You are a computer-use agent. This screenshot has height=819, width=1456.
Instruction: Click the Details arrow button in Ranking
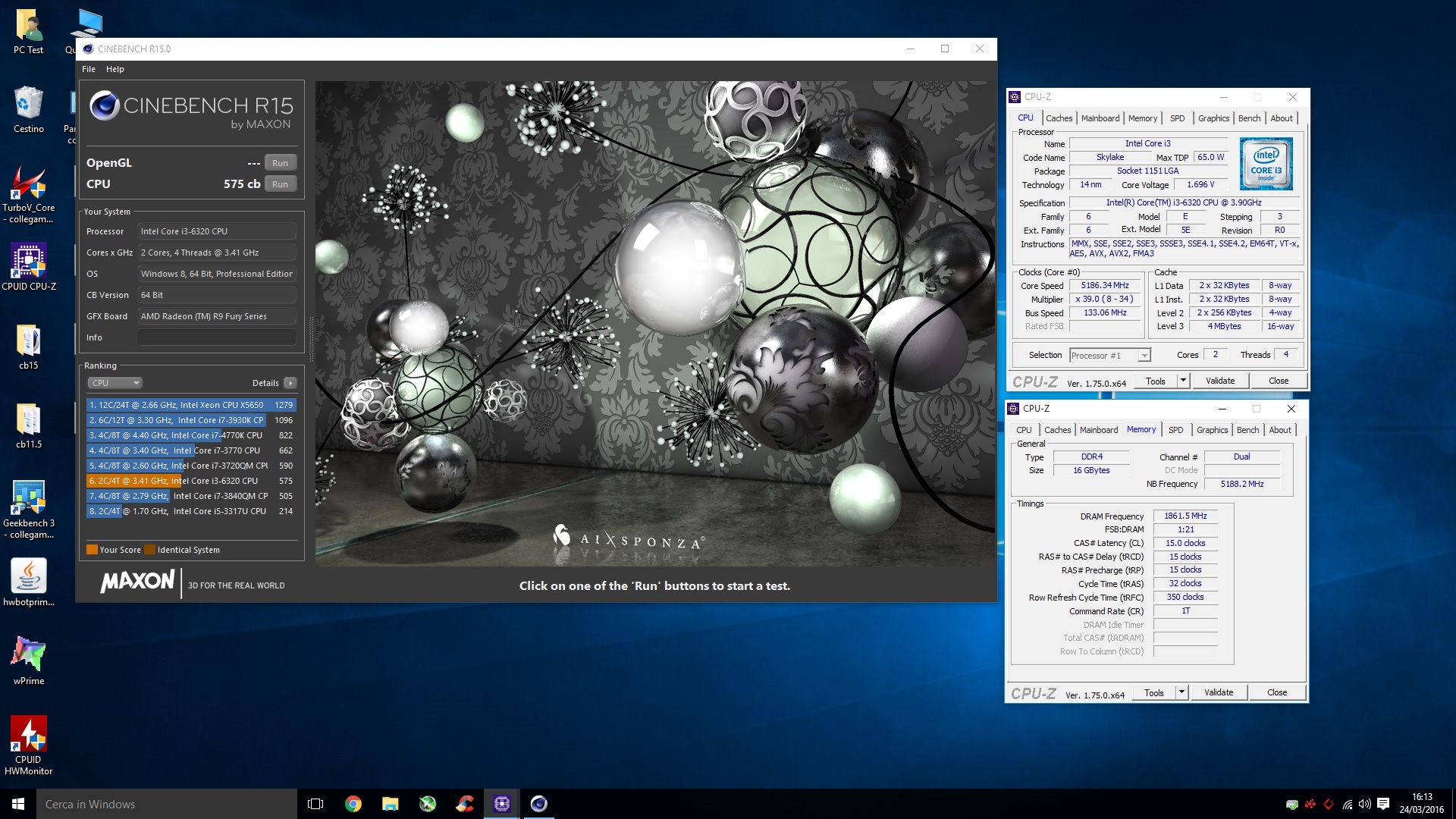click(x=290, y=383)
